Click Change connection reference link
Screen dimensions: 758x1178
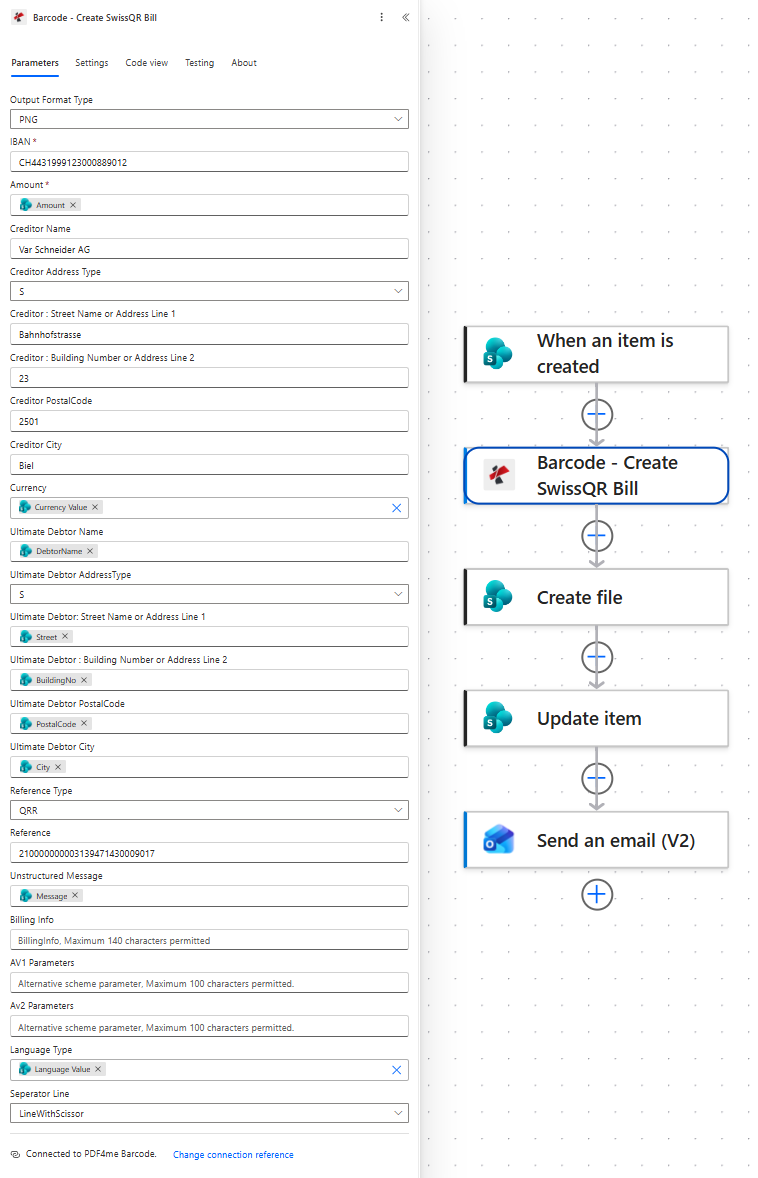(233, 1155)
